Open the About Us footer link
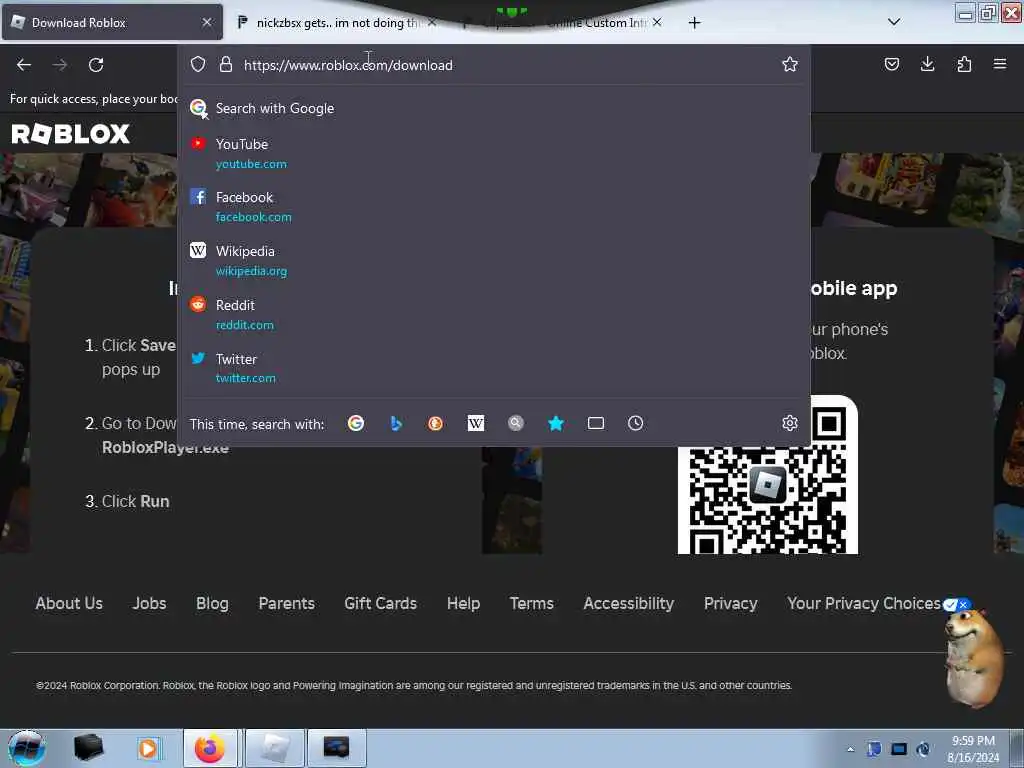This screenshot has height=768, width=1024. [x=69, y=603]
